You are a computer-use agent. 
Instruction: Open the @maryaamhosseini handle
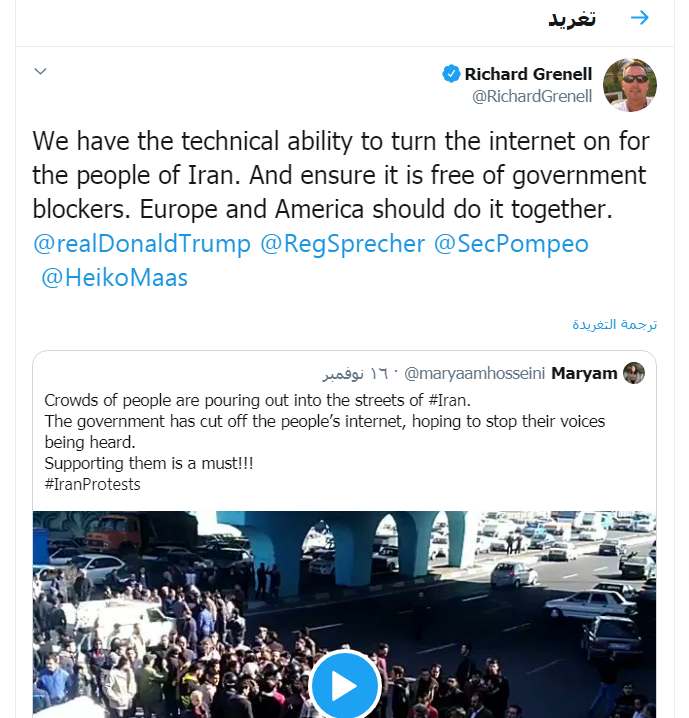coord(474,373)
